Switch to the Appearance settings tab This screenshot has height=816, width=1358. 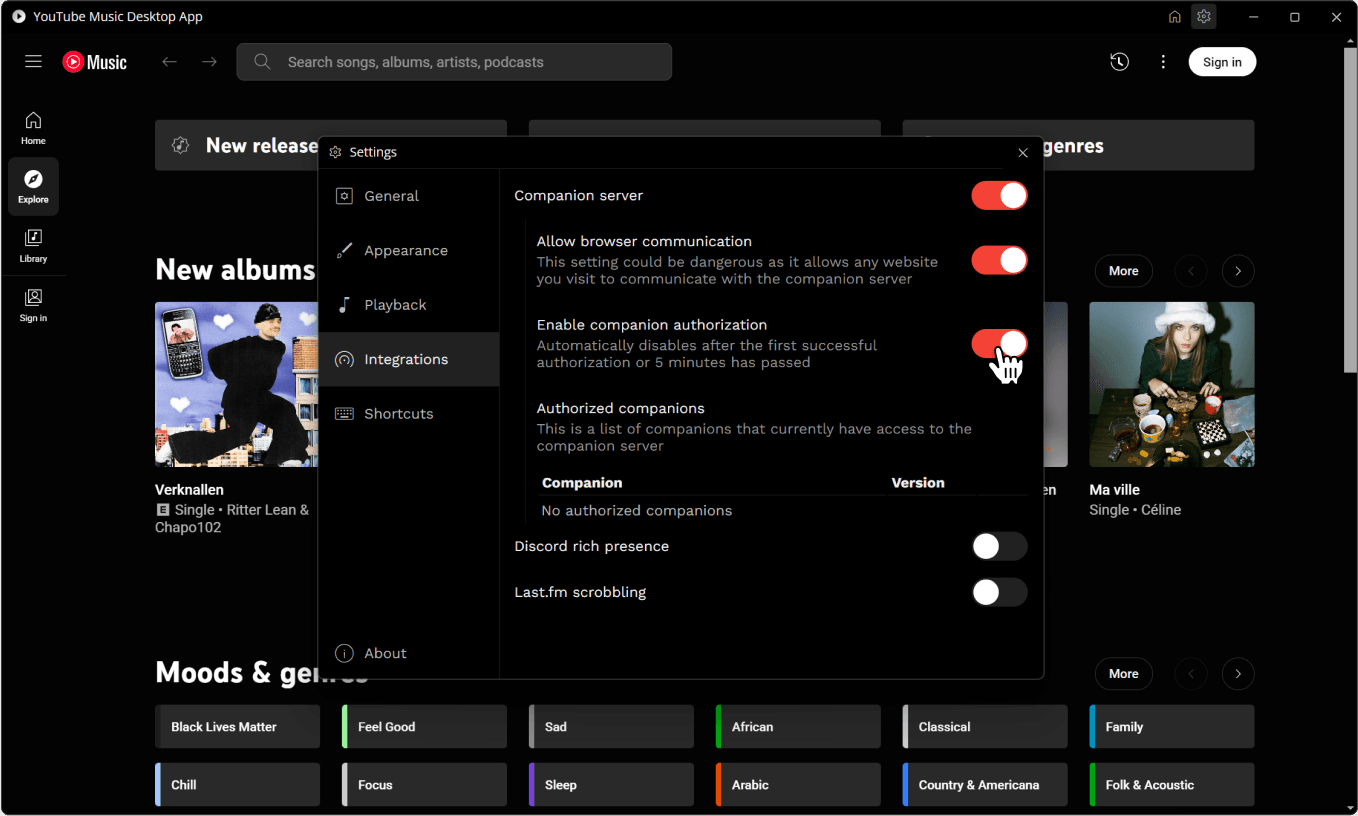pos(408,250)
